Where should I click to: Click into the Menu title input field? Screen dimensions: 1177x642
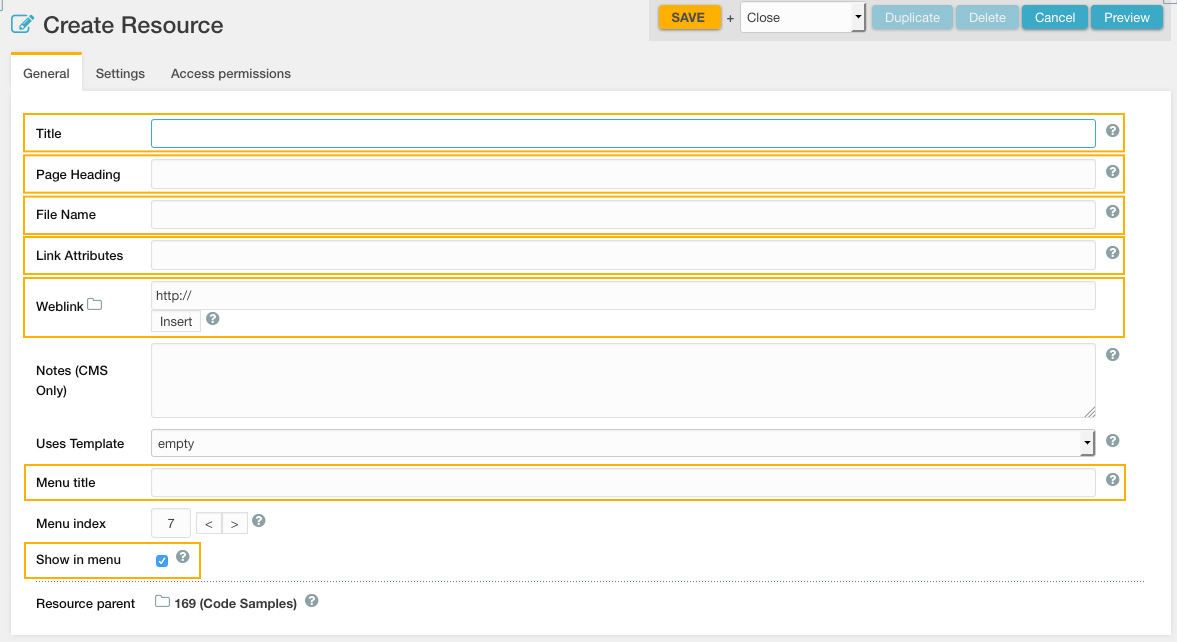tap(622, 483)
